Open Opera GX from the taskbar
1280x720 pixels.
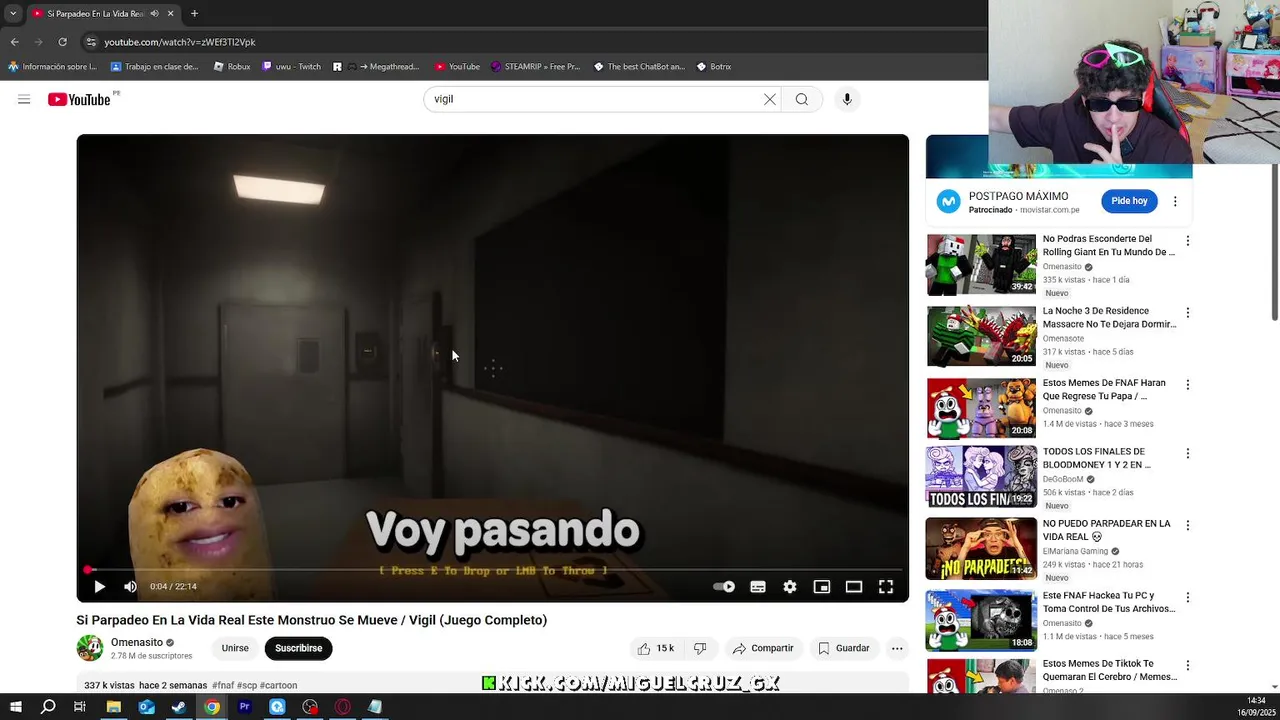(x=343, y=707)
